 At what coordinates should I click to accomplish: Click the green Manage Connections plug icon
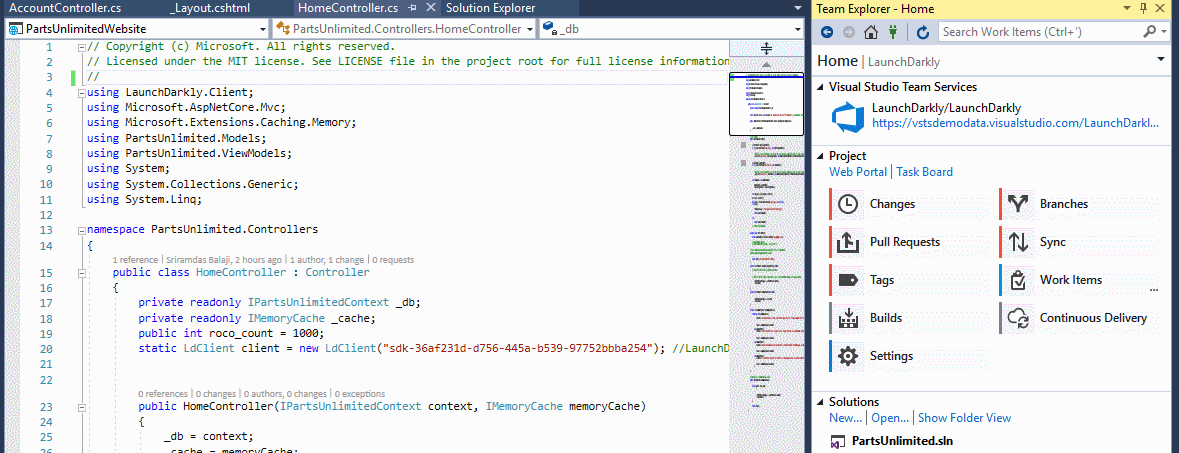click(893, 32)
